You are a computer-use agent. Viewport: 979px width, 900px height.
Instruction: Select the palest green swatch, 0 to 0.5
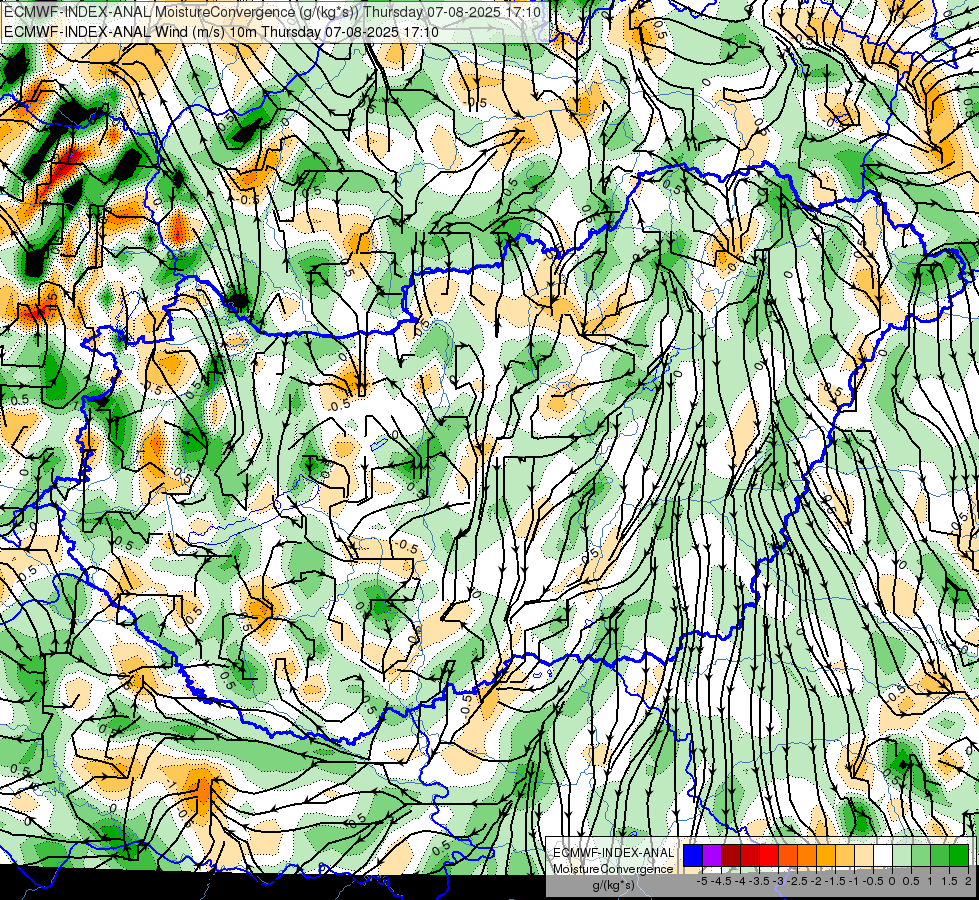tap(902, 856)
